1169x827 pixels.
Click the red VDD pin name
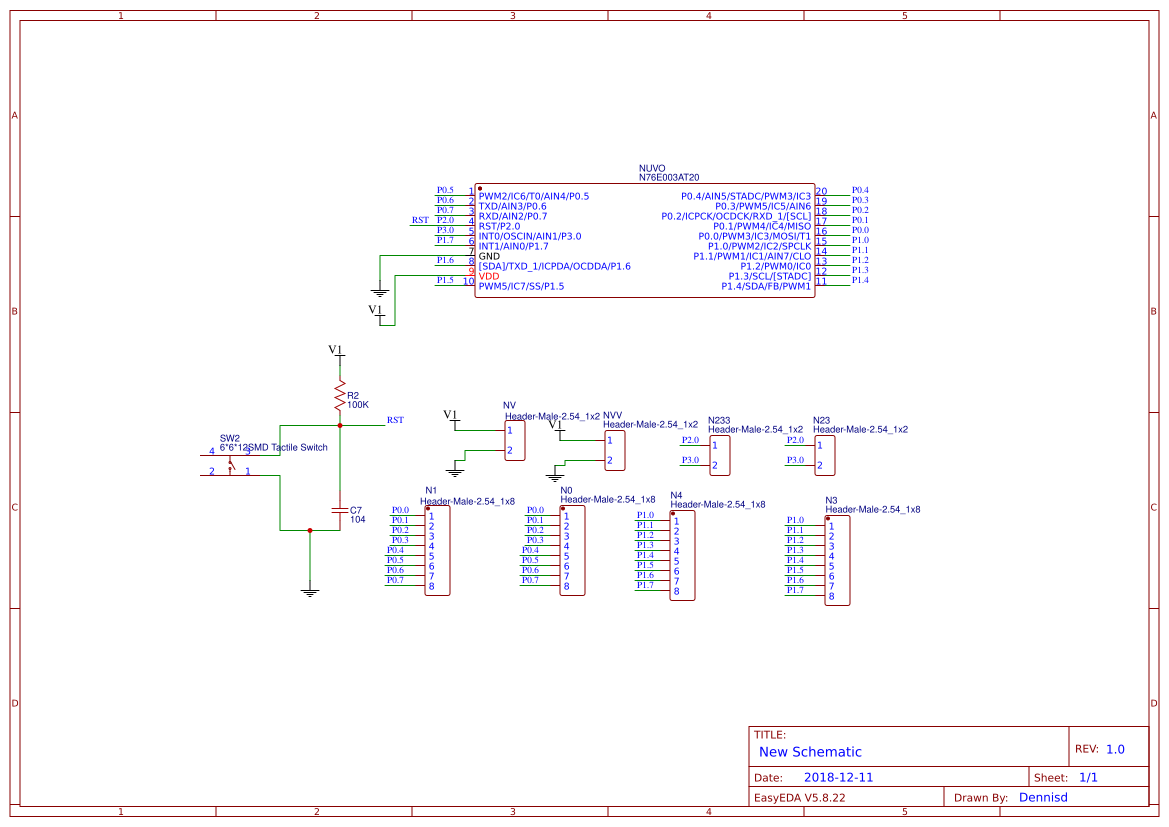point(489,276)
